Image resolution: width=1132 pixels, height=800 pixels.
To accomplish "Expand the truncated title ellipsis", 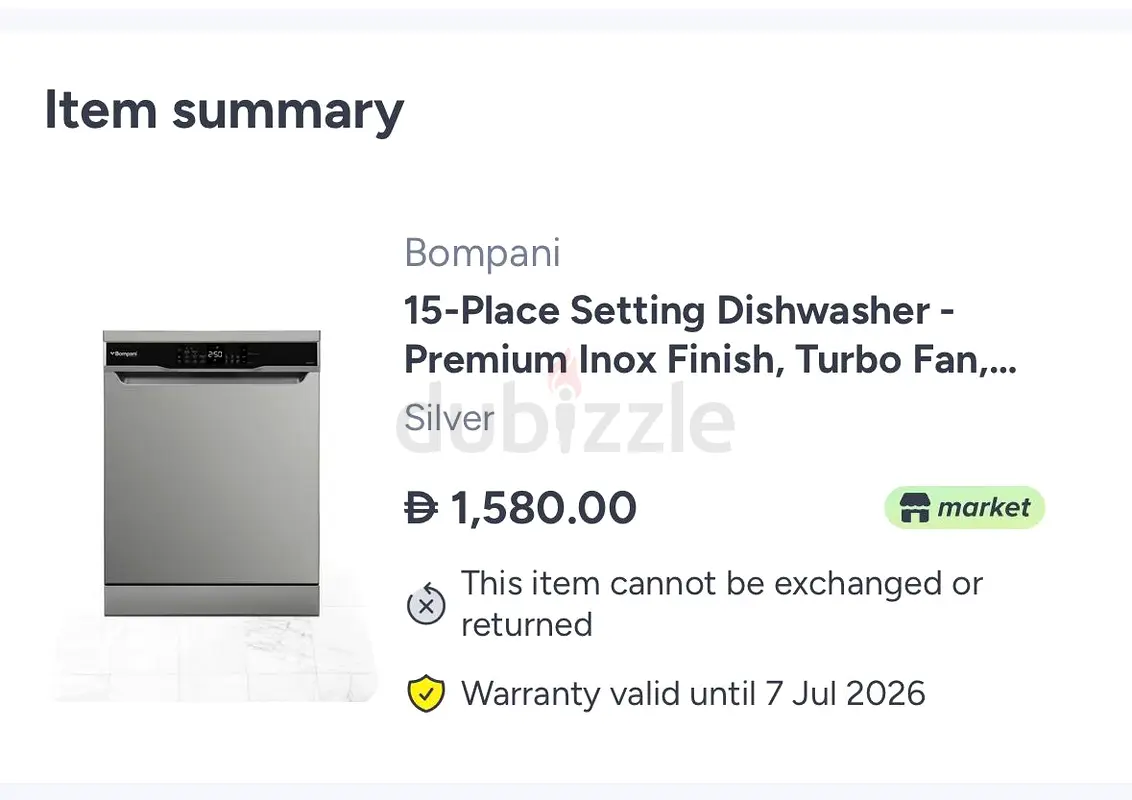I will click(1003, 361).
